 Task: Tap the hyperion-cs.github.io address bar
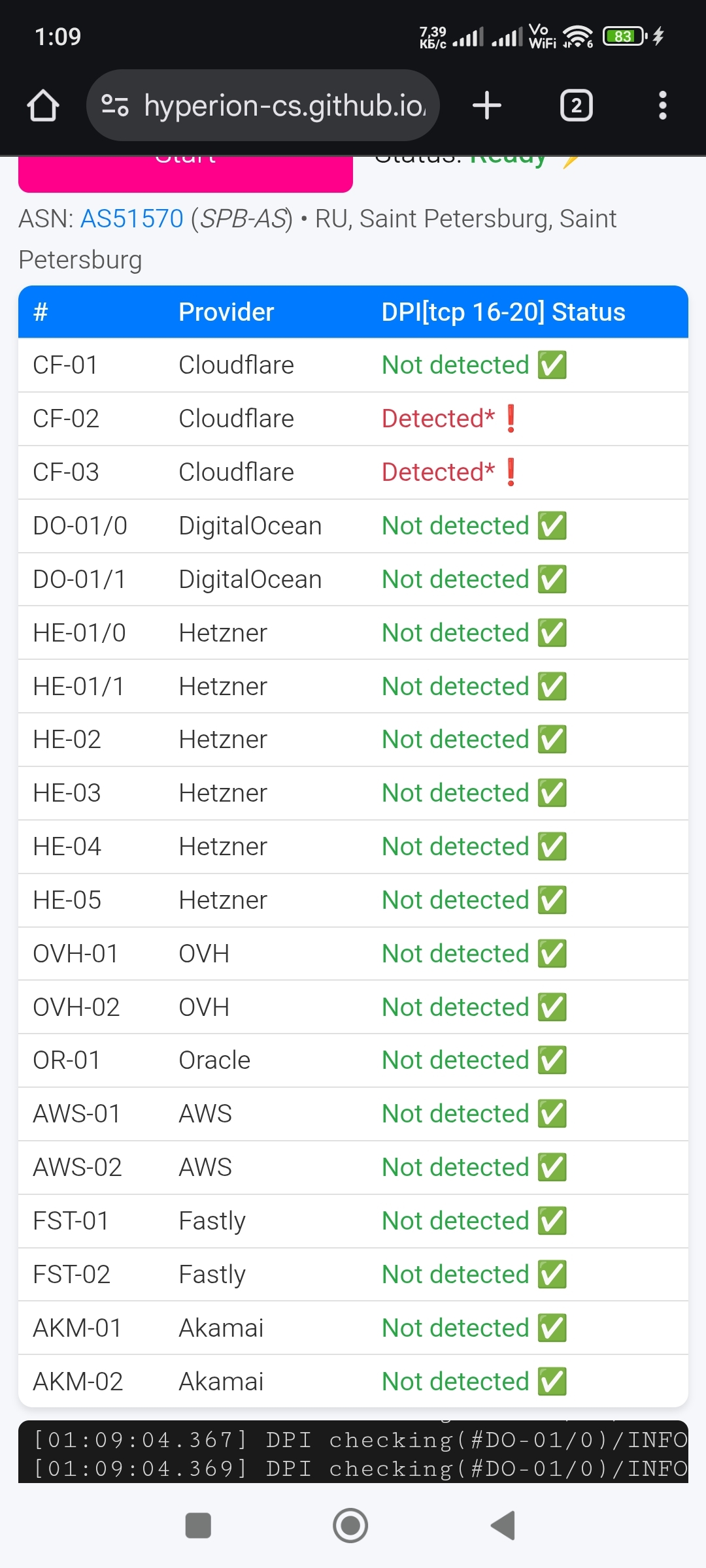[x=284, y=105]
